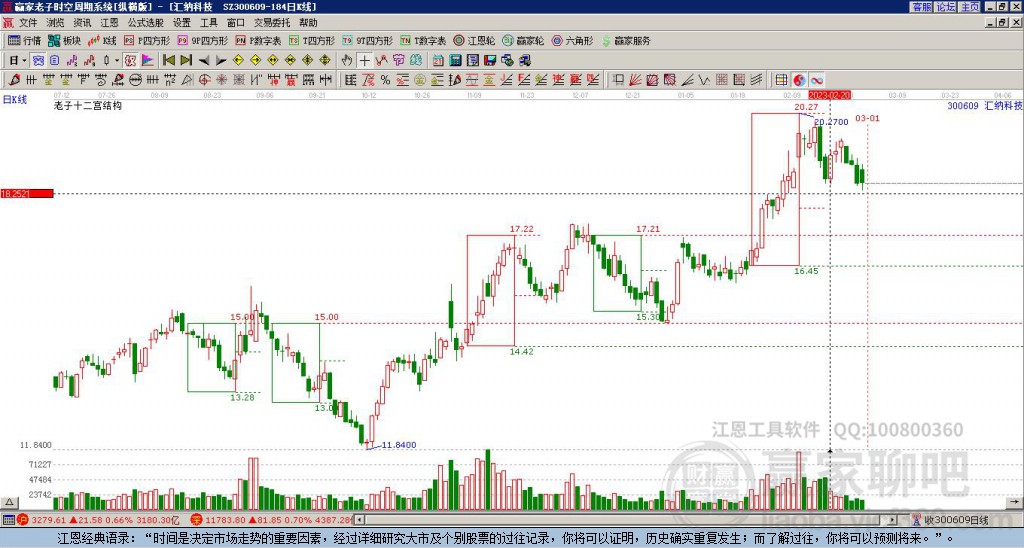1024x548 pixels.
Task: Open the 赢家轮 tool
Action: (x=524, y=40)
